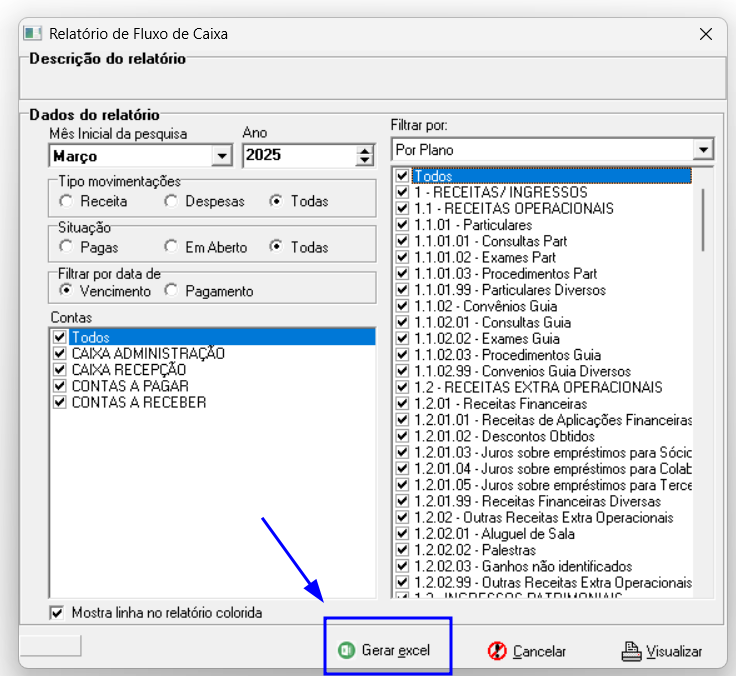Click the Gerar excel button
The image size is (736, 676).
[x=384, y=650]
